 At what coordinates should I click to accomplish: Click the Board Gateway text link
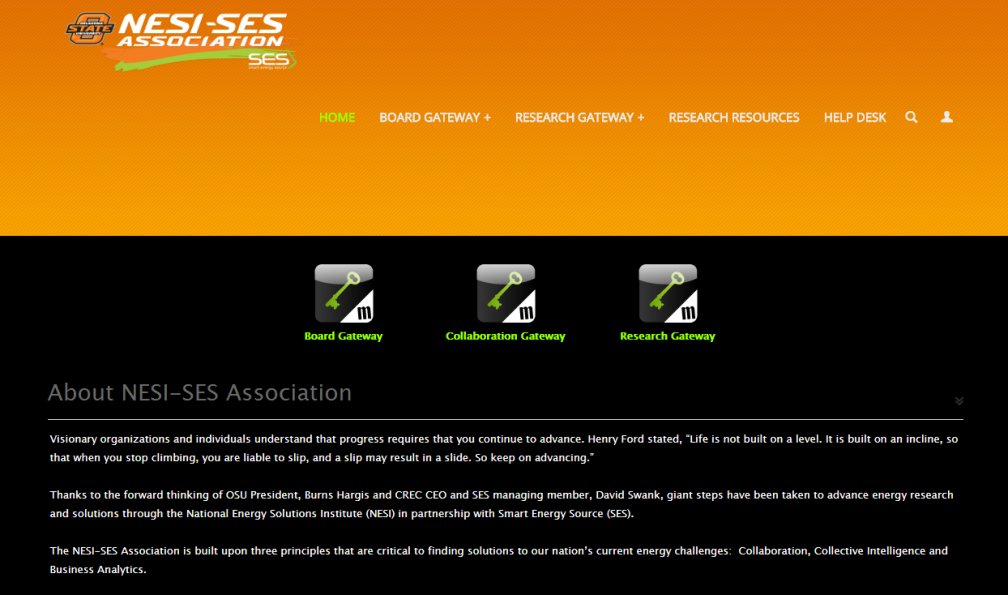tap(344, 336)
